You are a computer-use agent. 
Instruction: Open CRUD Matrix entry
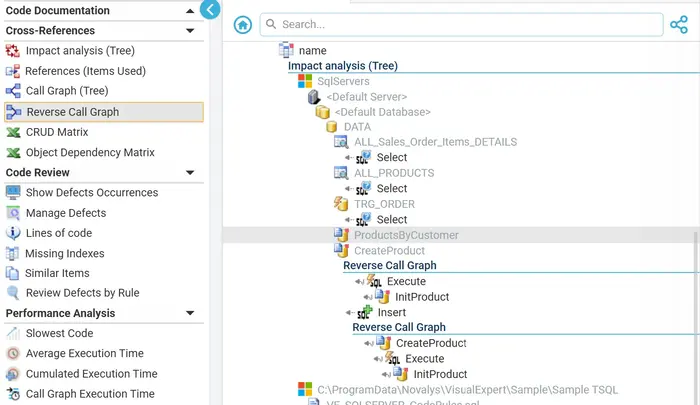click(57, 132)
